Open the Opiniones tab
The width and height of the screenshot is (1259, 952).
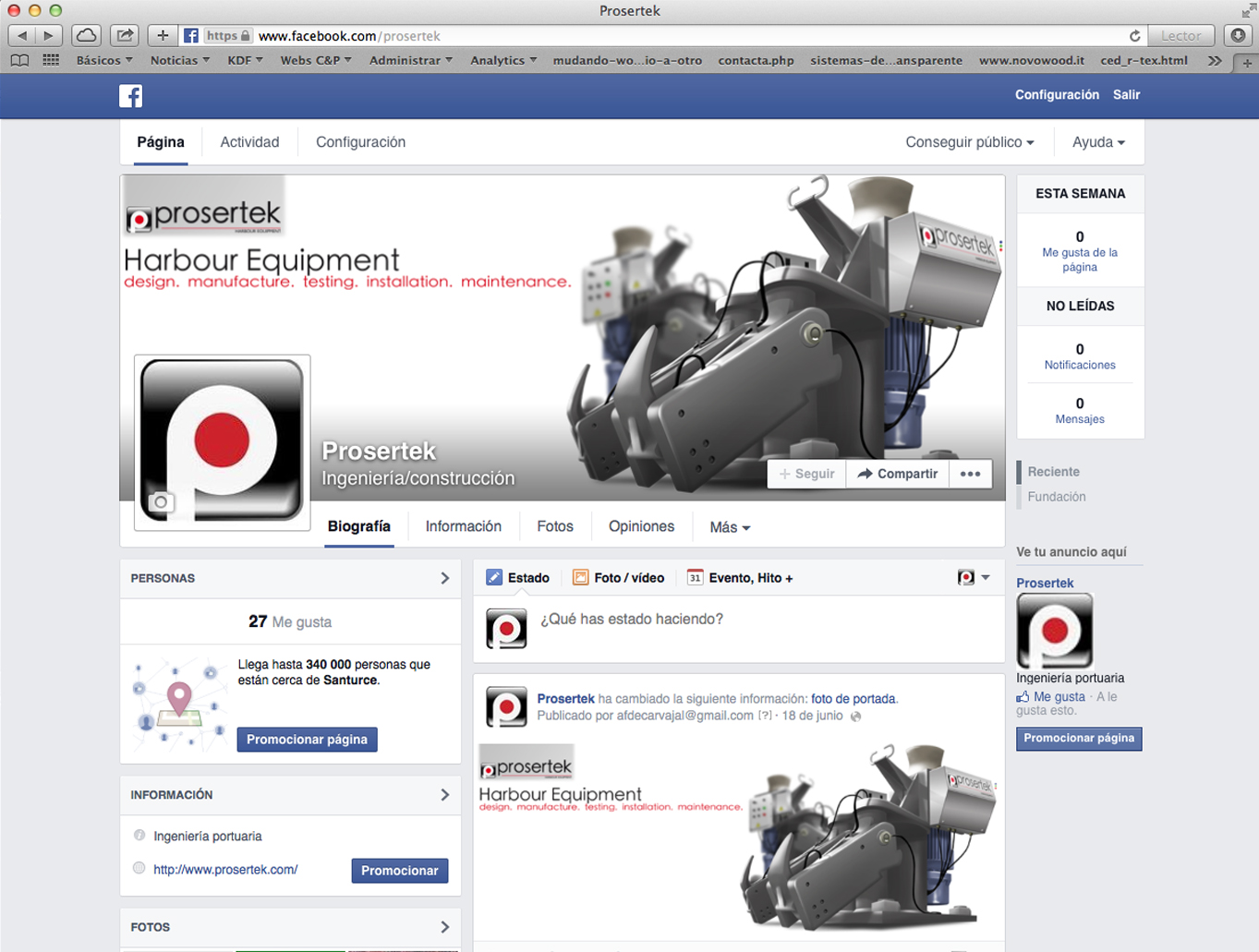click(641, 526)
